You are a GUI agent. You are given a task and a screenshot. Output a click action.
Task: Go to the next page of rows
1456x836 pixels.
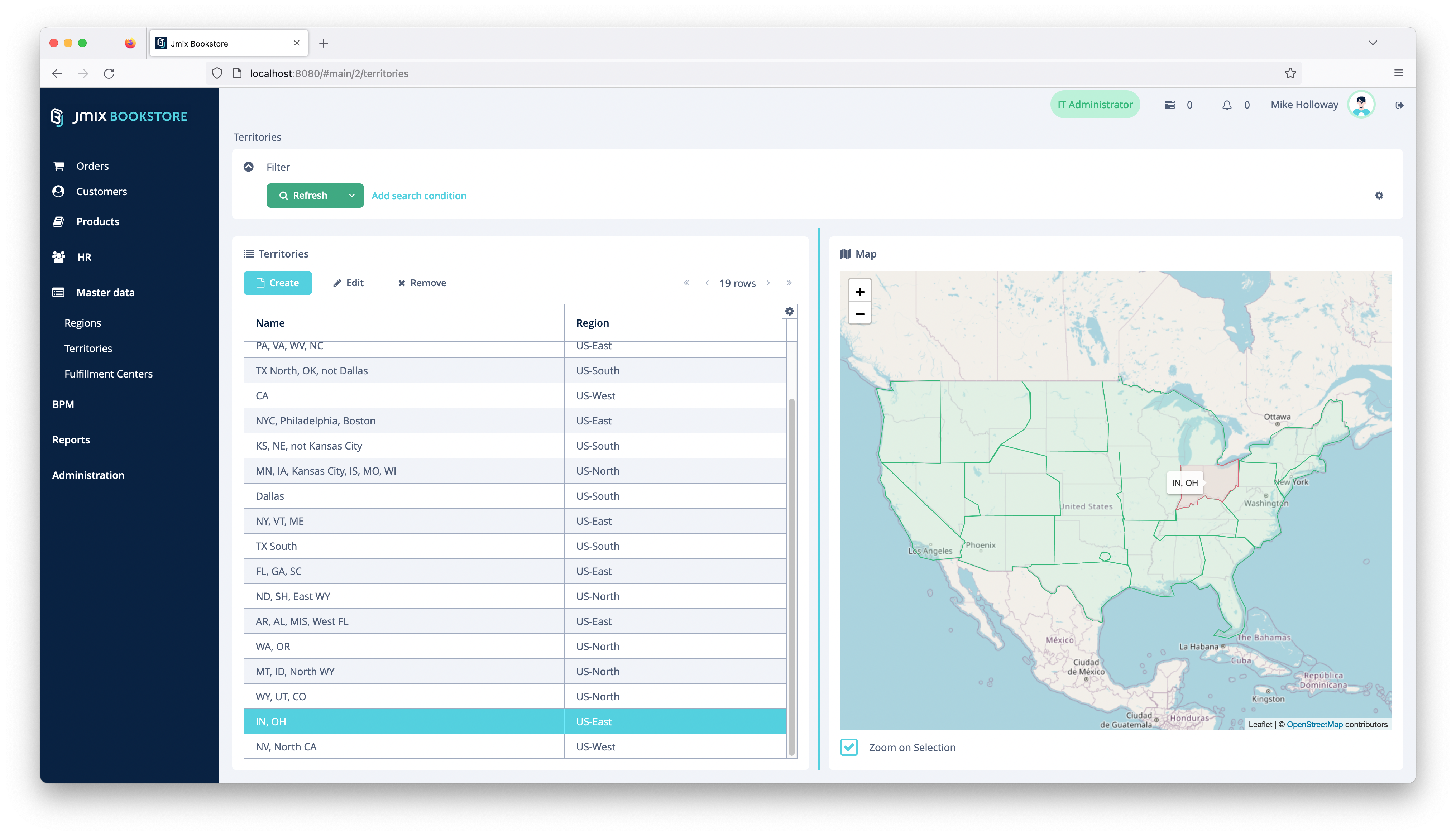point(768,283)
